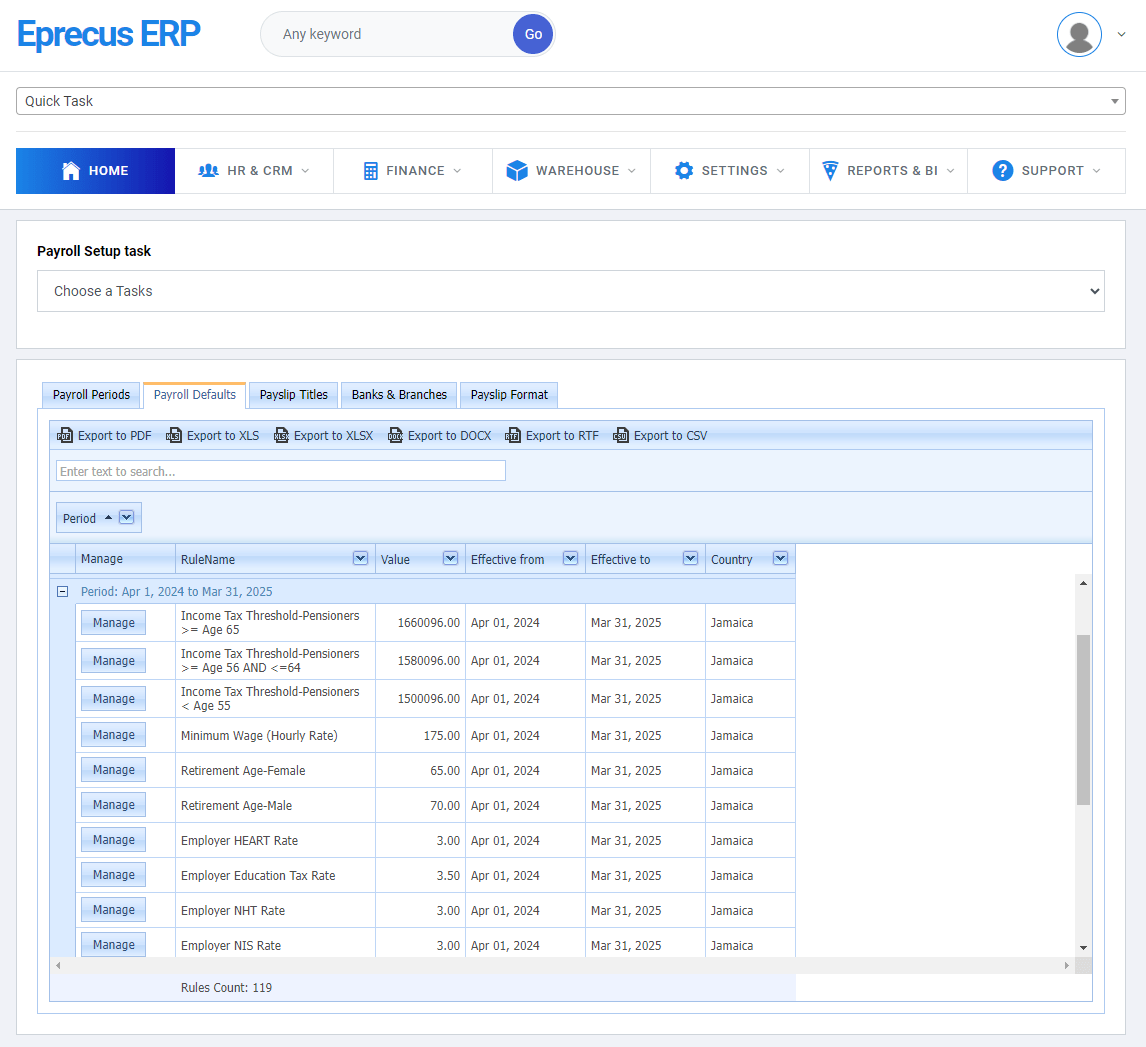This screenshot has width=1146, height=1047.
Task: Click the grid scroll up arrow
Action: (x=1083, y=582)
